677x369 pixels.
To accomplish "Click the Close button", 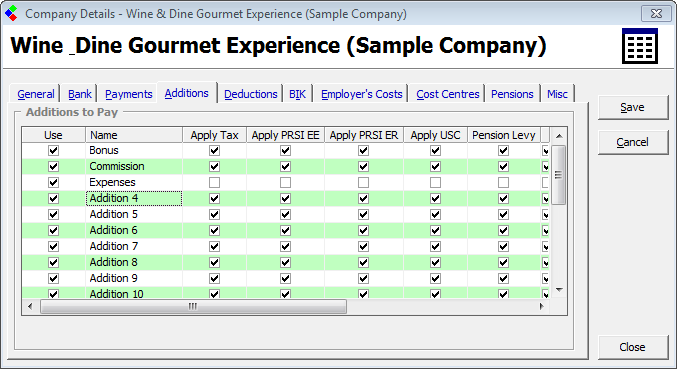I will (x=633, y=347).
